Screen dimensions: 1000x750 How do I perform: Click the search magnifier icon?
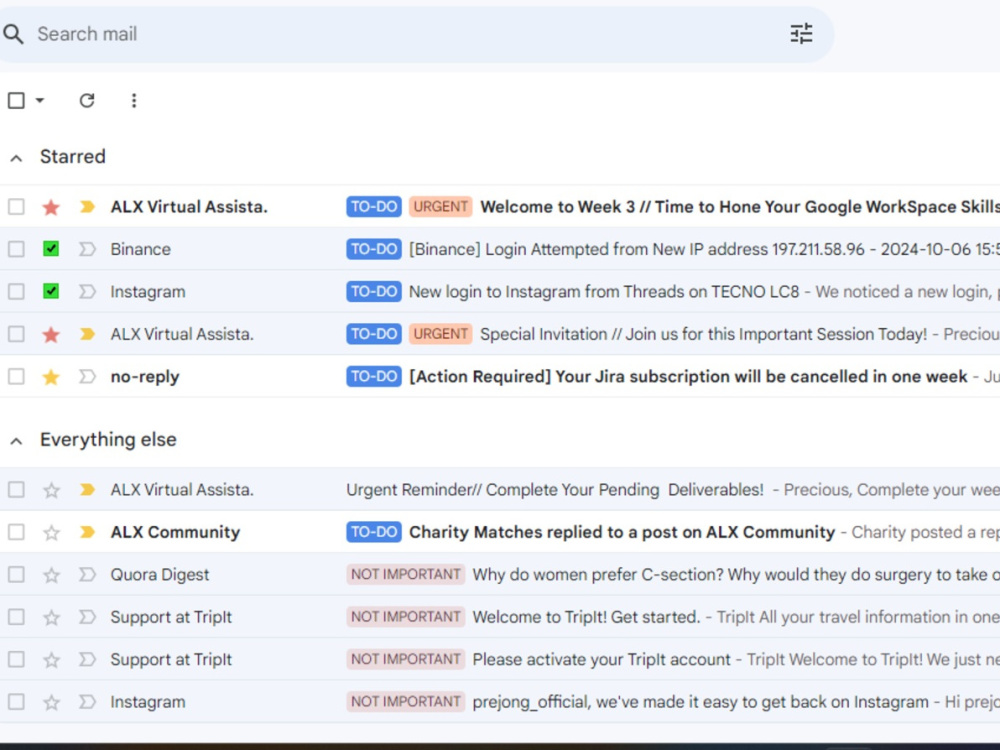click(13, 34)
